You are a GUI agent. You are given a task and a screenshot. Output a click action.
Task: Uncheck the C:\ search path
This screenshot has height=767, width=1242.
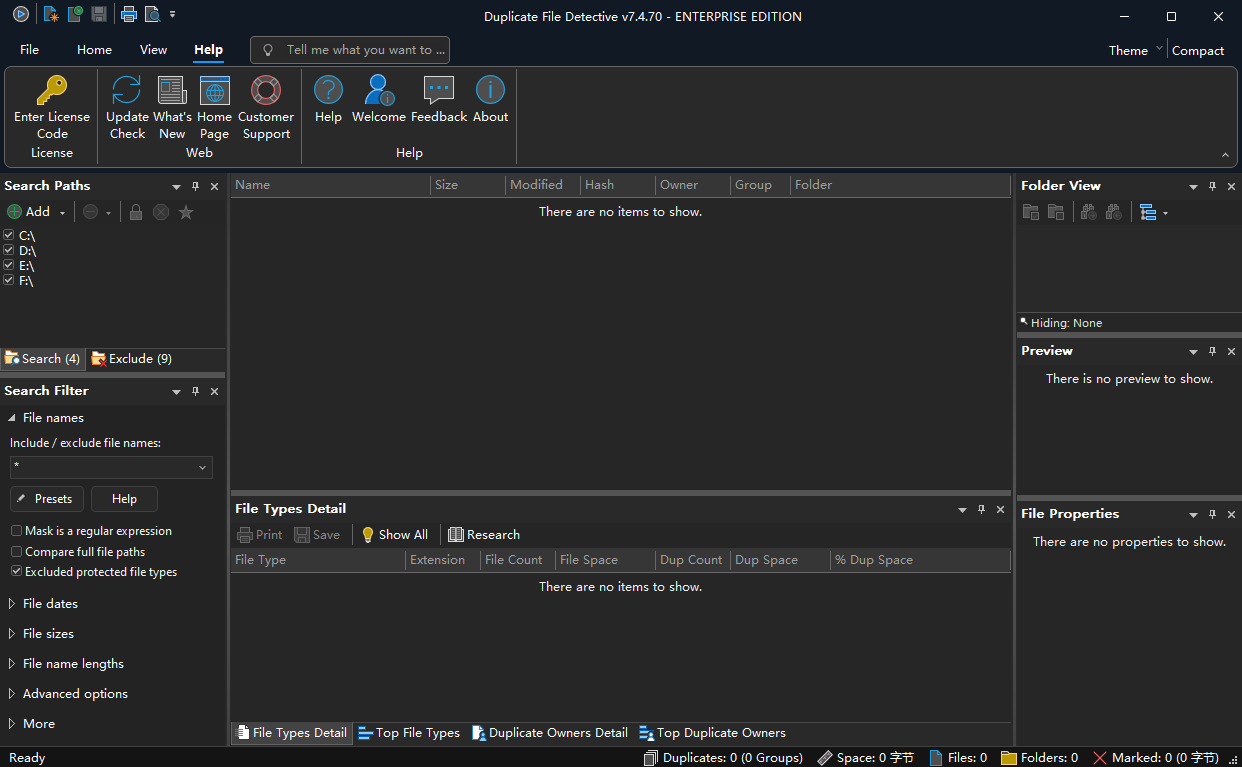point(9,235)
